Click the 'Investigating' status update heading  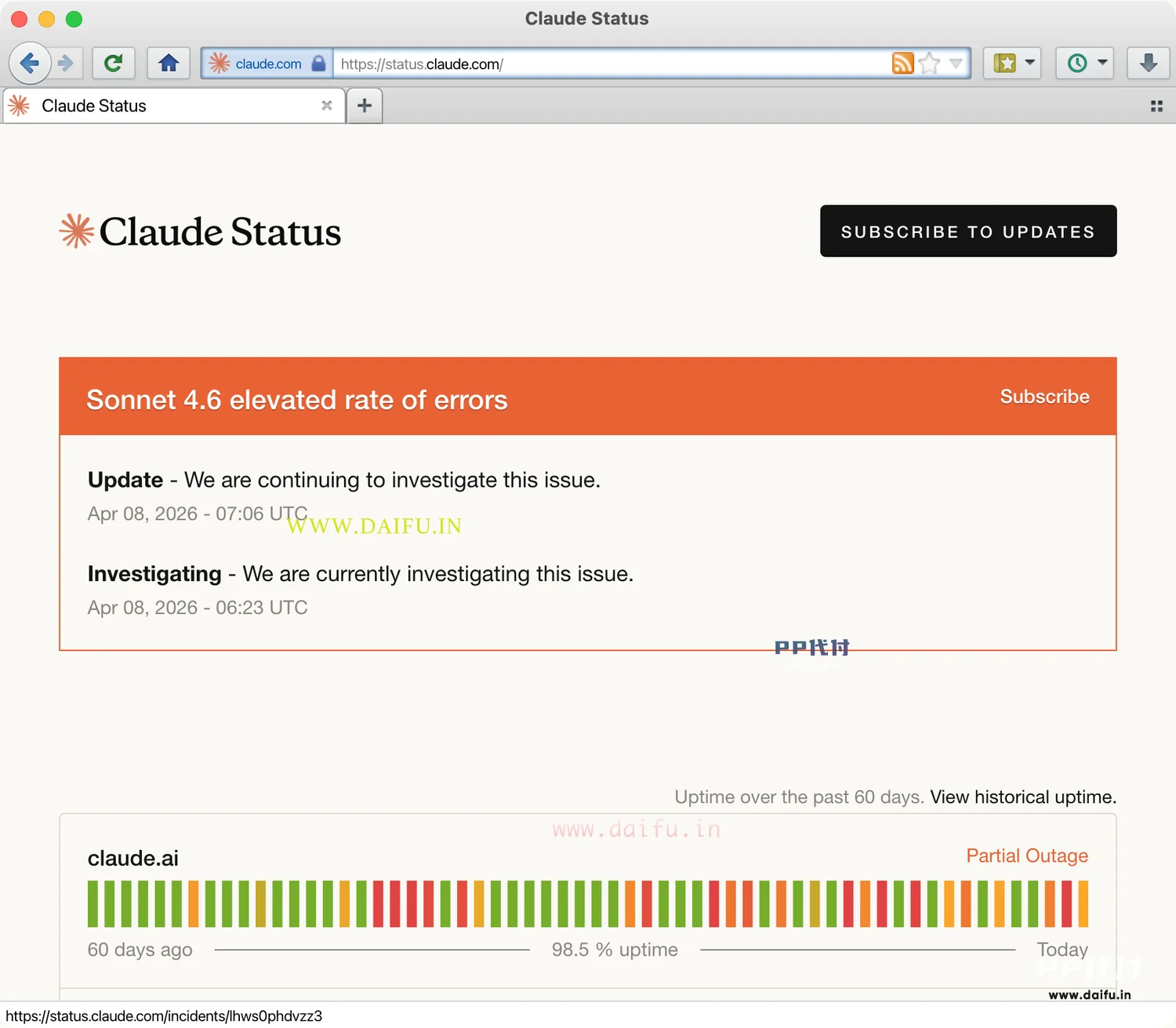coord(154,574)
